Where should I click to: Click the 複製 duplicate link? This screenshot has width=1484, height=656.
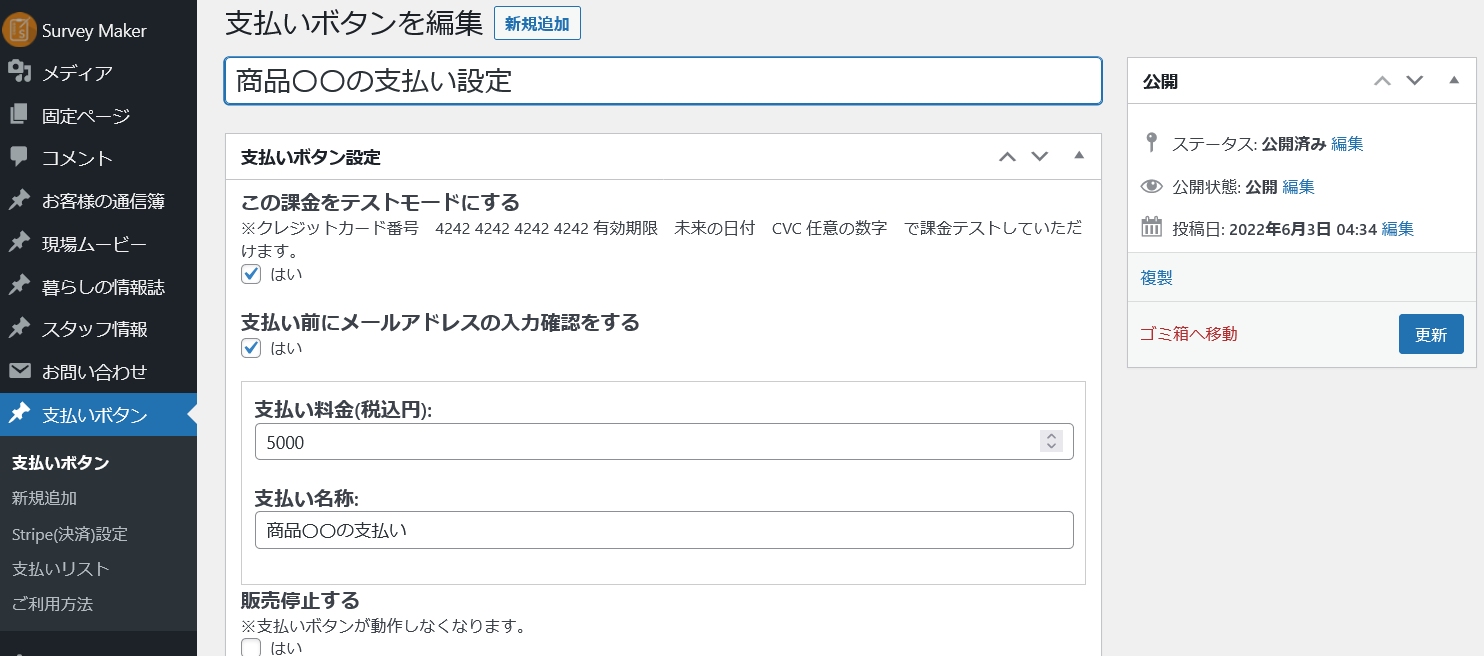click(x=1156, y=277)
